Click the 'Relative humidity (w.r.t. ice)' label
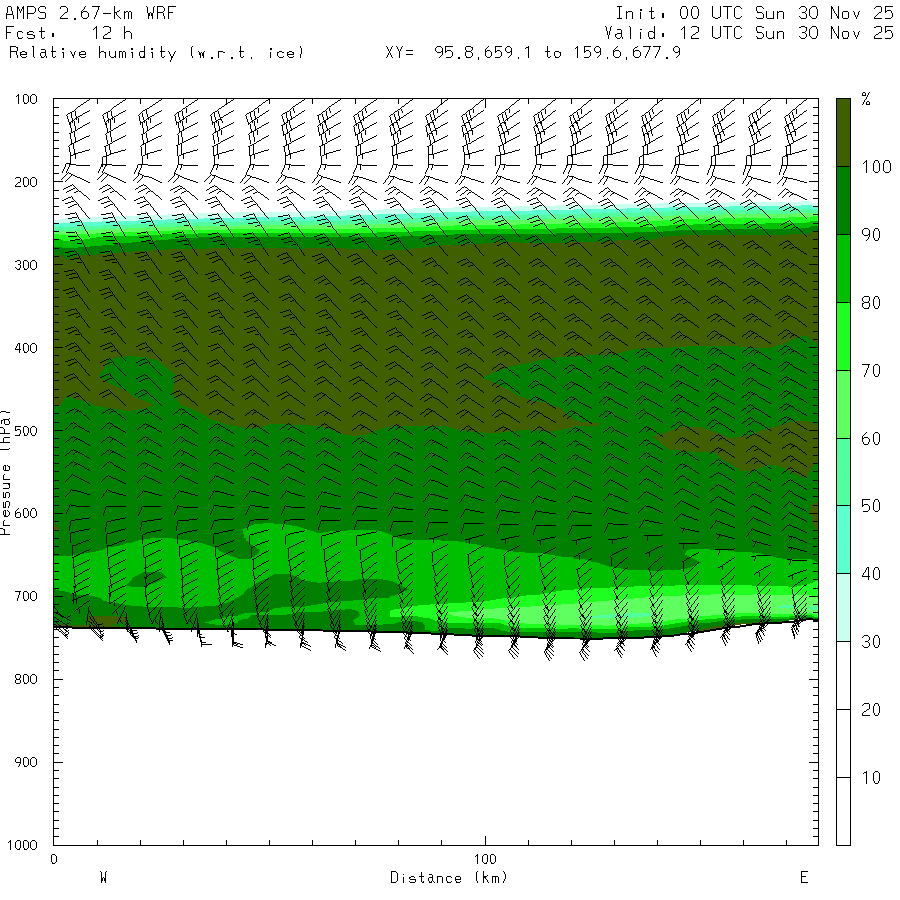This screenshot has height=900, width=900. (x=156, y=53)
